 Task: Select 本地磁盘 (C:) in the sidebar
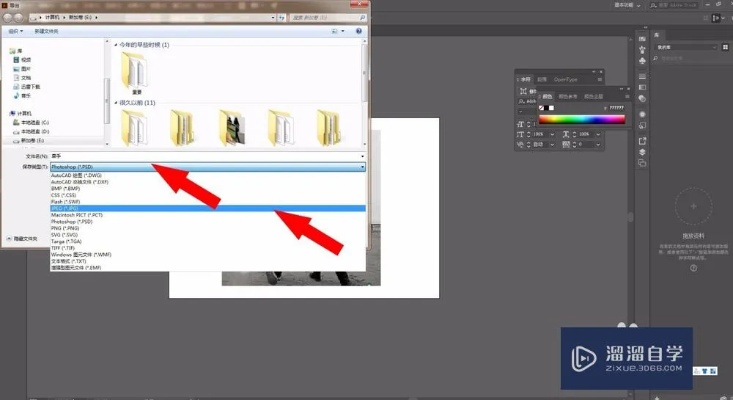pos(31,122)
